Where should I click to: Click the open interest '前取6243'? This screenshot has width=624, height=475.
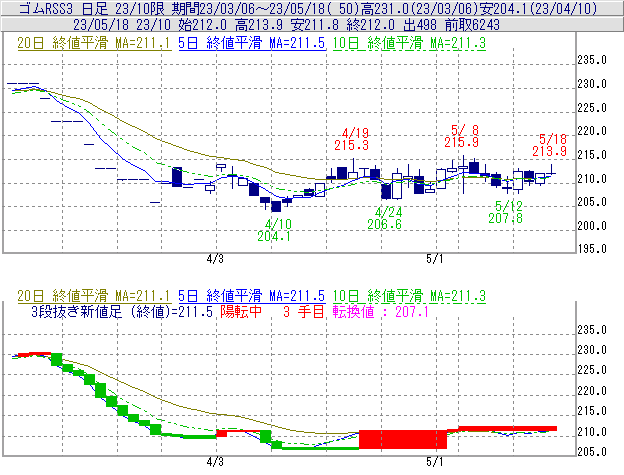click(x=472, y=25)
